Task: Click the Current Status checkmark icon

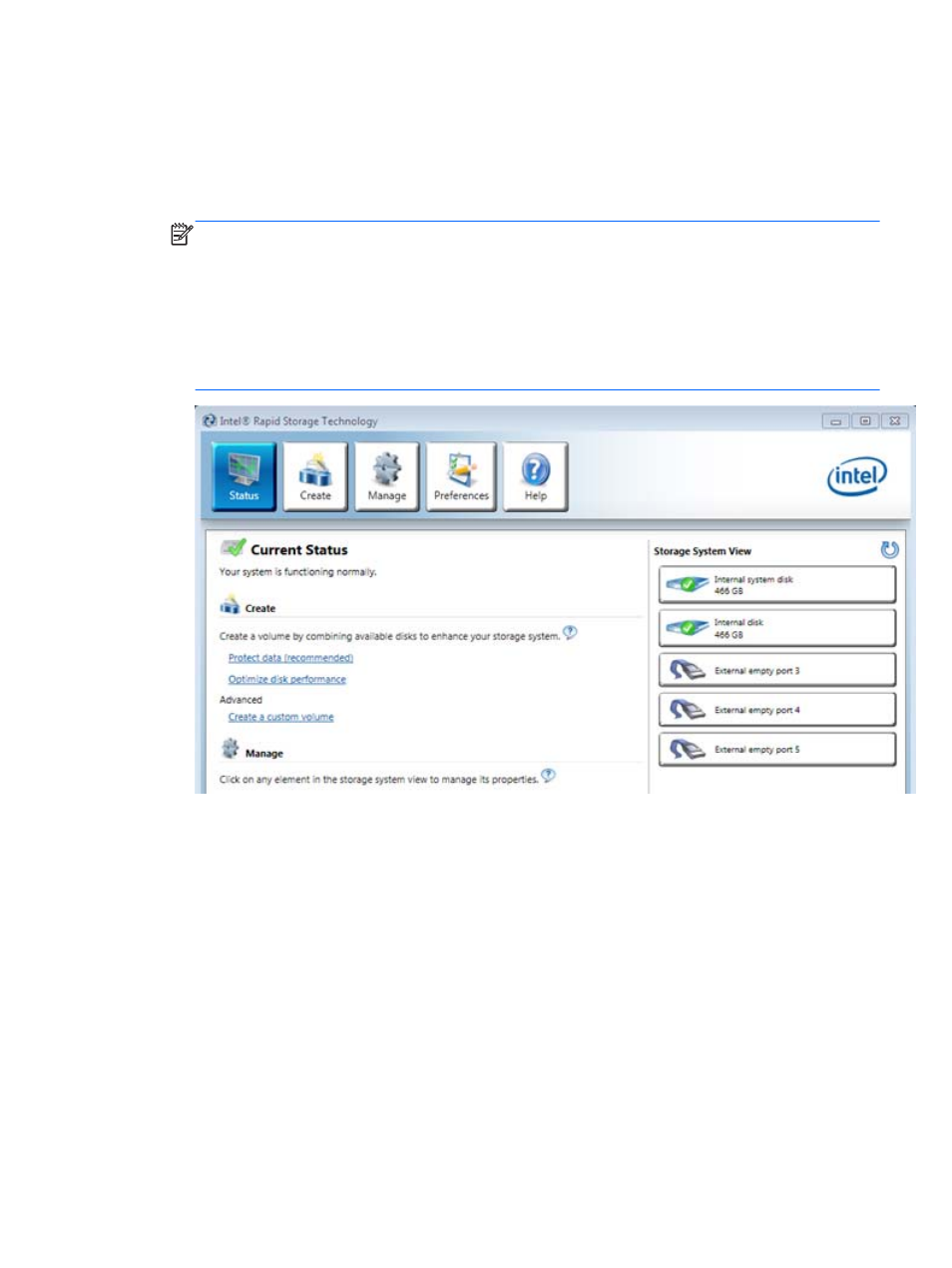Action: pos(234,547)
